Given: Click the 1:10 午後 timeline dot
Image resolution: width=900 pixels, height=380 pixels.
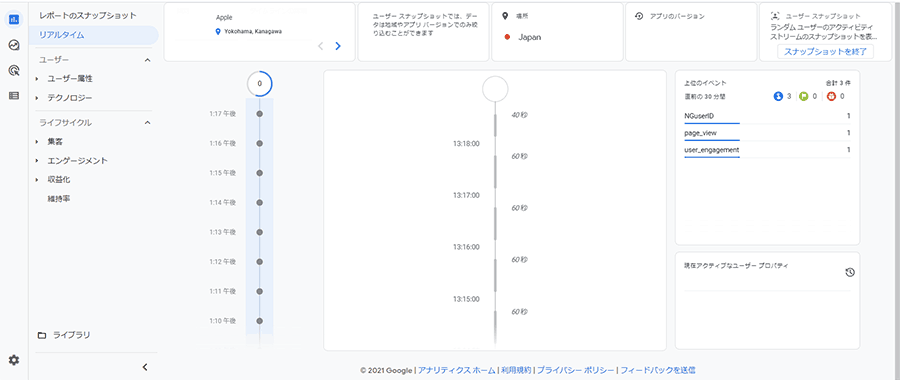Looking at the screenshot, I should (259, 321).
